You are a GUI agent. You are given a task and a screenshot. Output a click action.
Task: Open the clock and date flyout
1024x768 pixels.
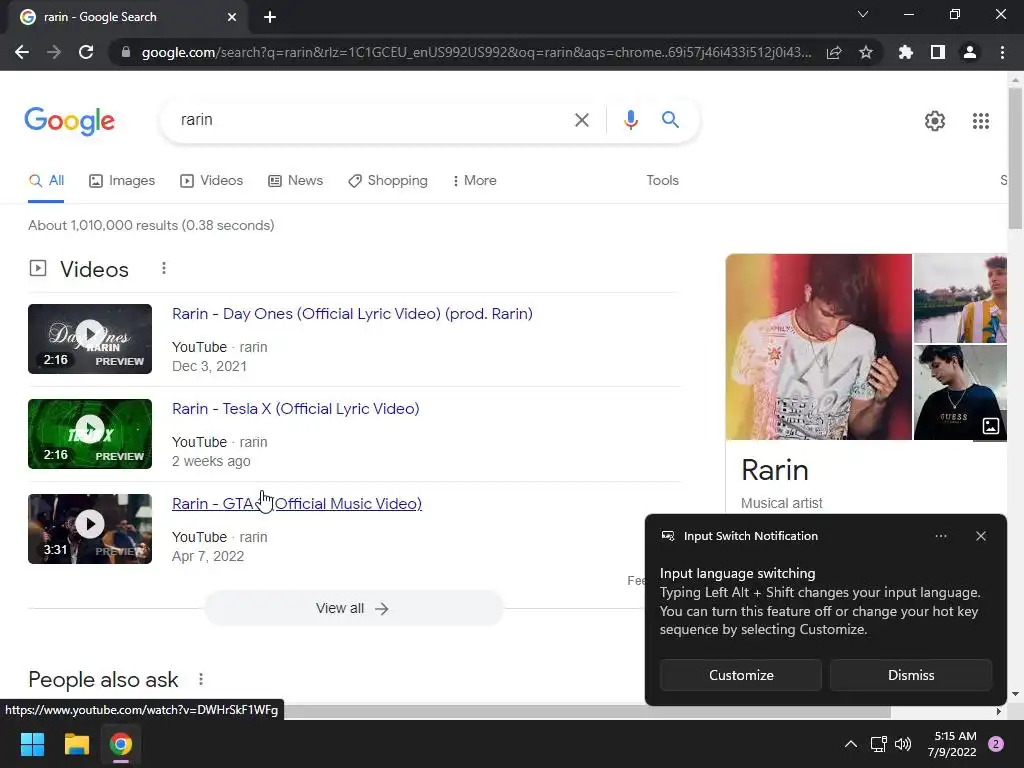click(x=952, y=744)
